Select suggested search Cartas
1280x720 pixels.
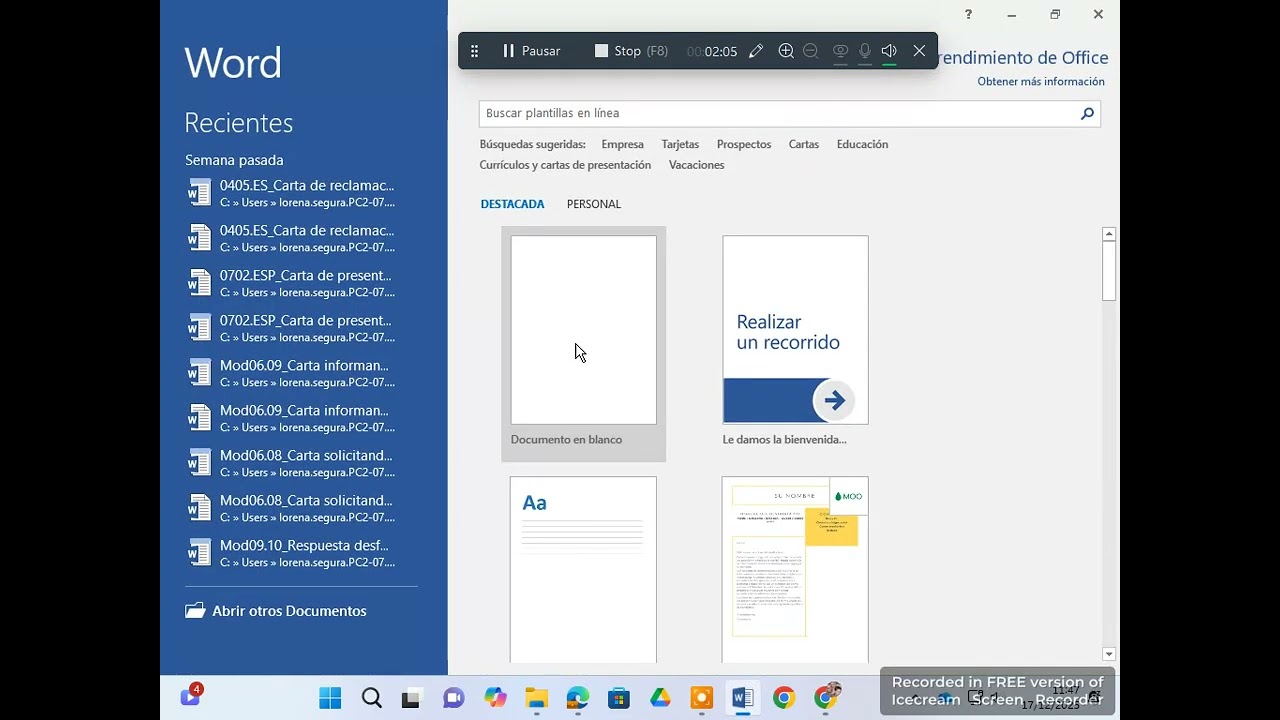[804, 144]
